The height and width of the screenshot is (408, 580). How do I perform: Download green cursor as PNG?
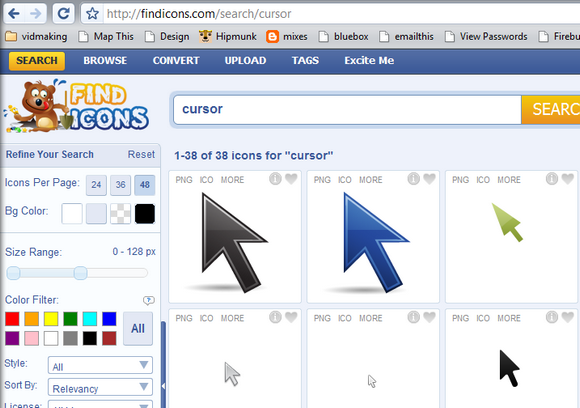(x=460, y=180)
